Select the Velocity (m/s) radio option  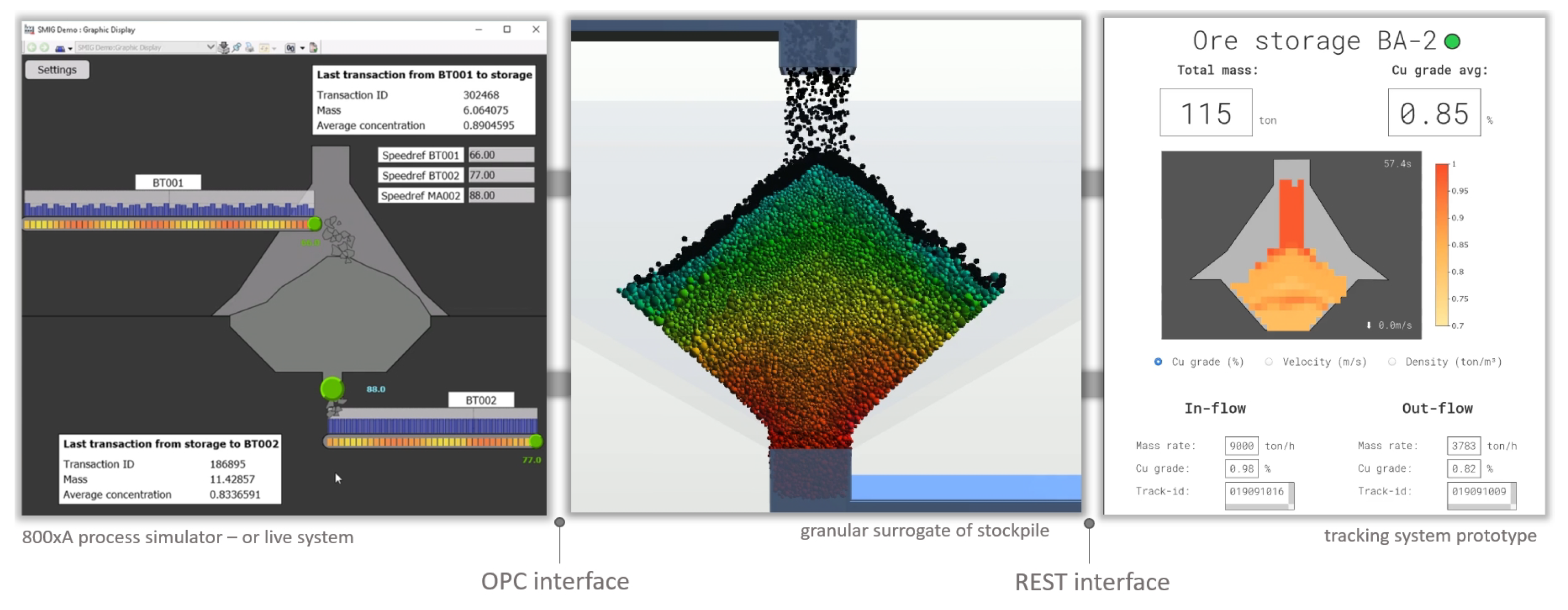pos(1269,362)
